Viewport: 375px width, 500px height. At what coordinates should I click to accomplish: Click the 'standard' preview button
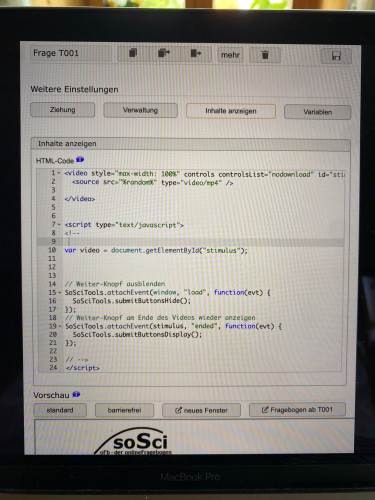click(60, 410)
